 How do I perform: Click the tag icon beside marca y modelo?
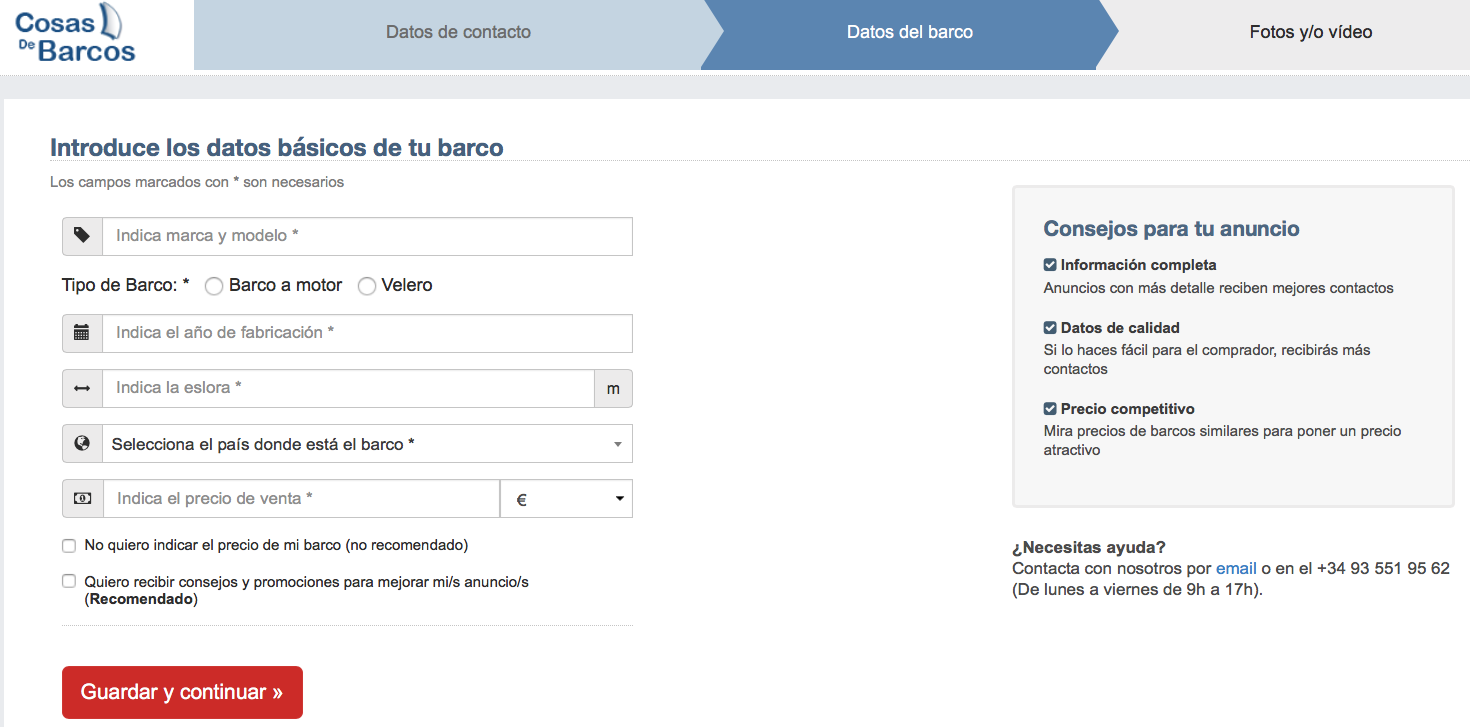(82, 236)
